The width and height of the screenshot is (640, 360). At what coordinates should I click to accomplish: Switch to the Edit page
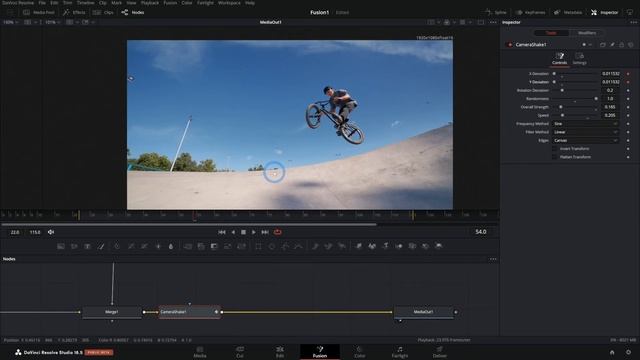pyautogui.click(x=280, y=352)
